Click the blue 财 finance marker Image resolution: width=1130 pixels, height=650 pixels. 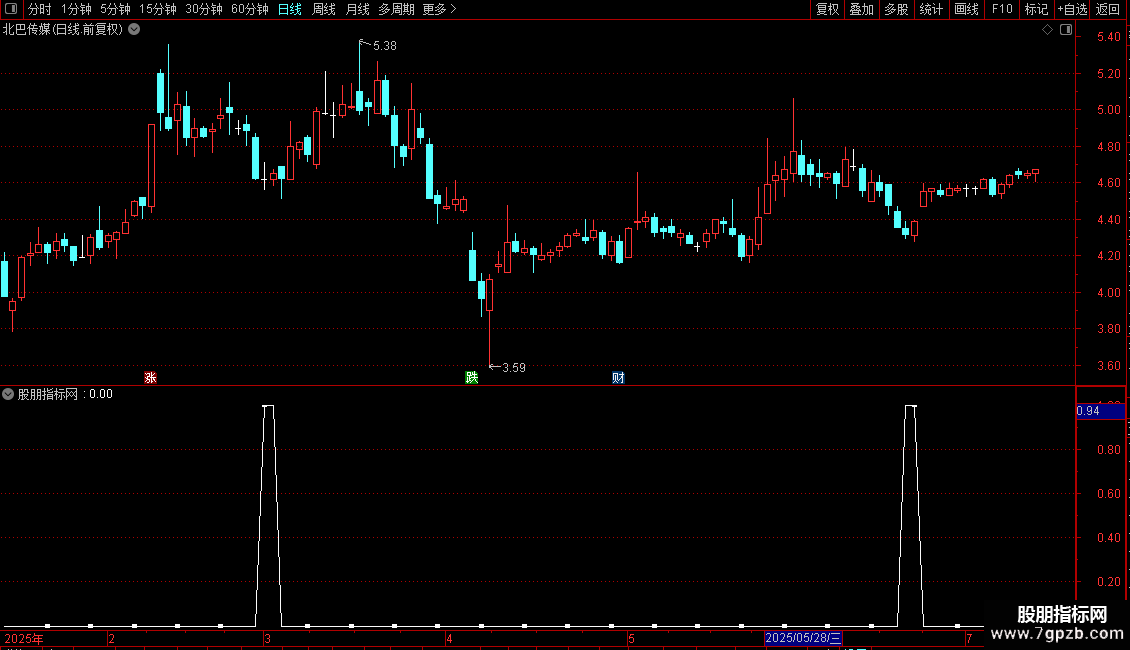(x=618, y=378)
